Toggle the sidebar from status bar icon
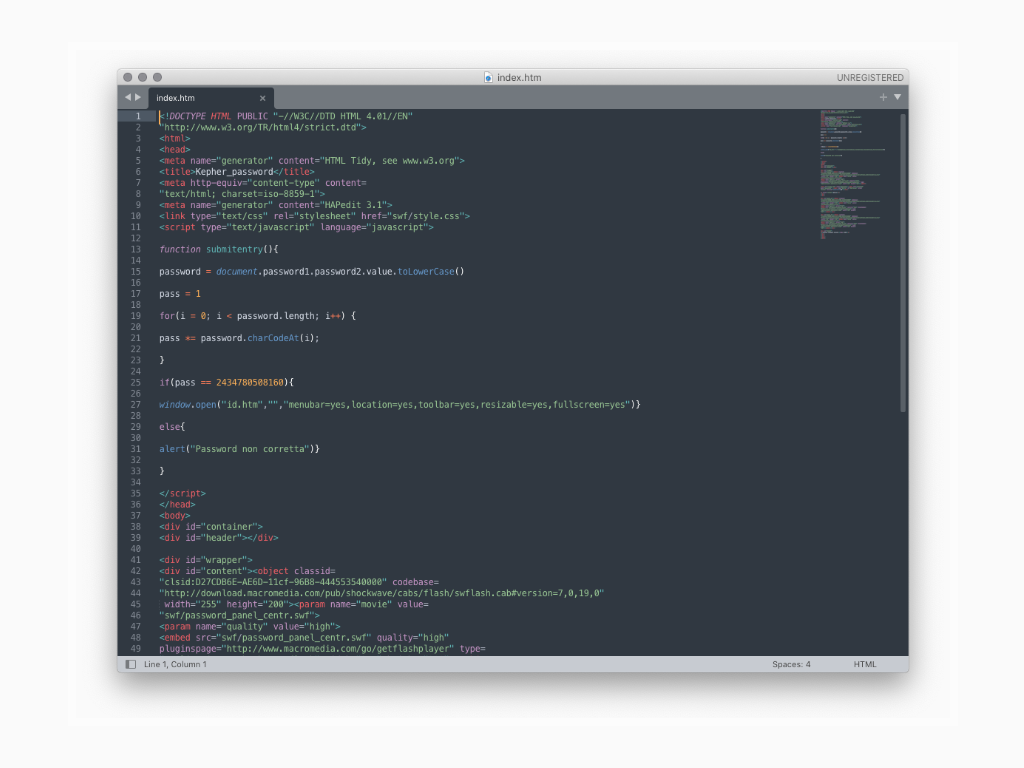This screenshot has width=1024, height=768. tap(131, 664)
